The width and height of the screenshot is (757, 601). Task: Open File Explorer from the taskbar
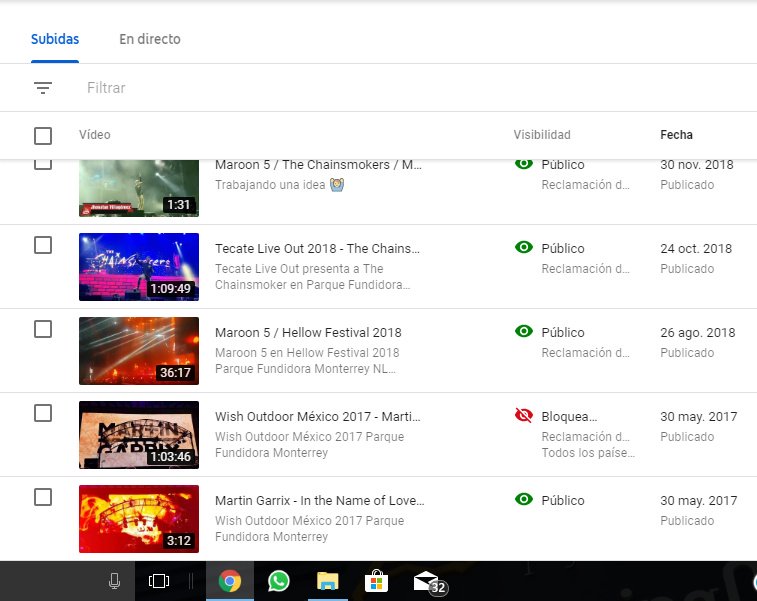coord(327,581)
